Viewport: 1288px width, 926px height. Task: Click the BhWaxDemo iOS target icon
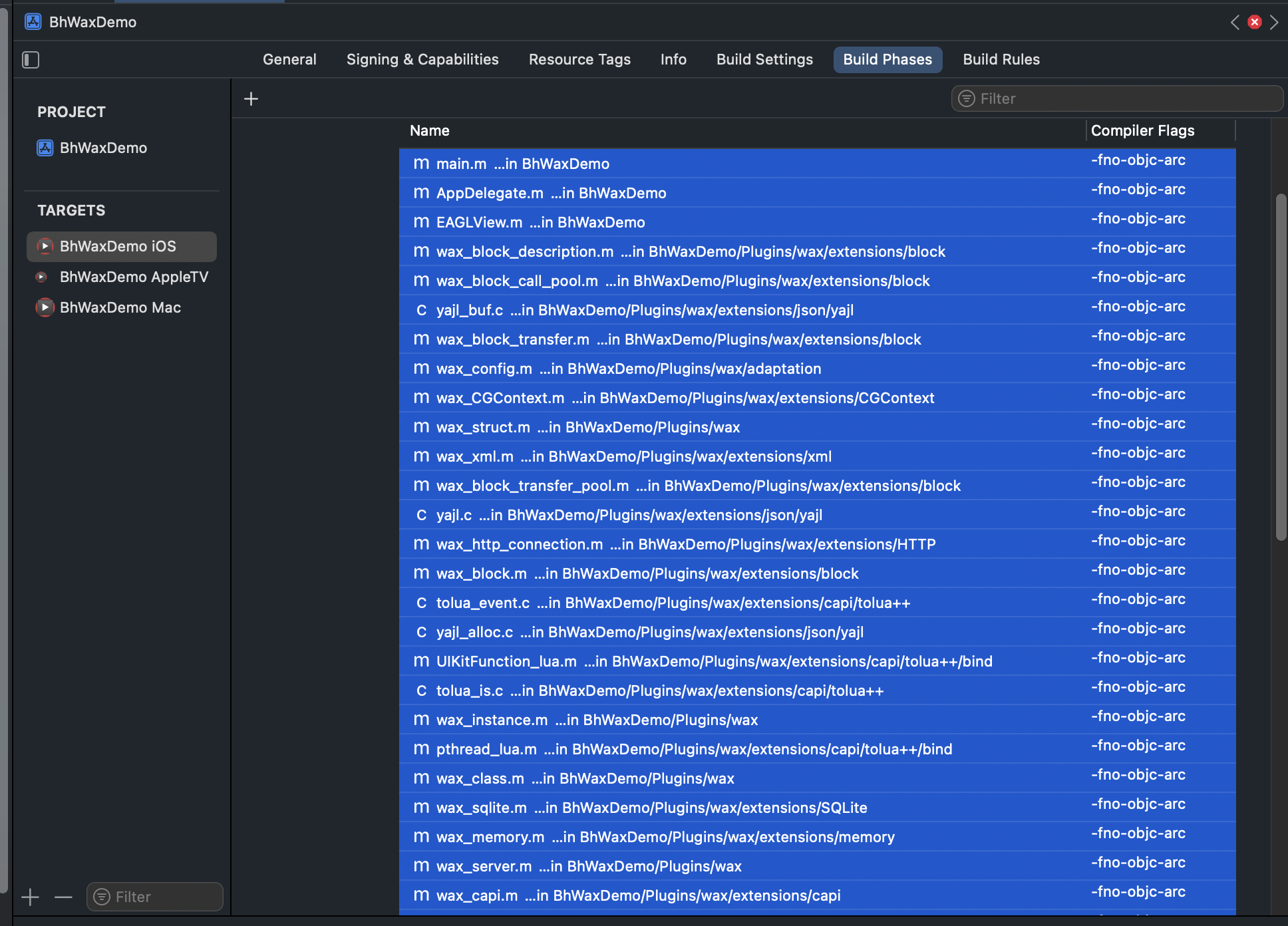pyautogui.click(x=45, y=247)
